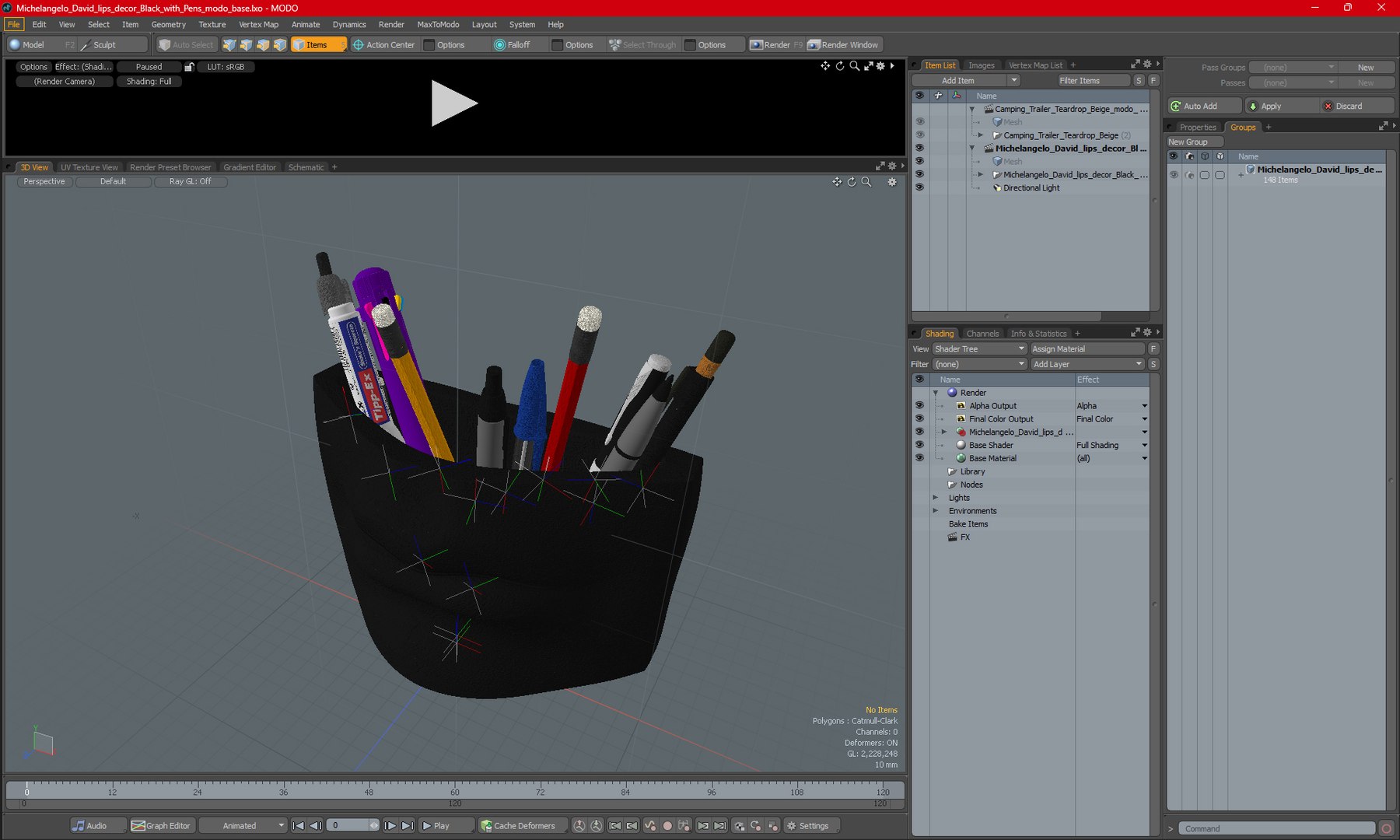Open the Add Layer dropdown
This screenshot has width=1400, height=840.
pyautogui.click(x=1087, y=364)
